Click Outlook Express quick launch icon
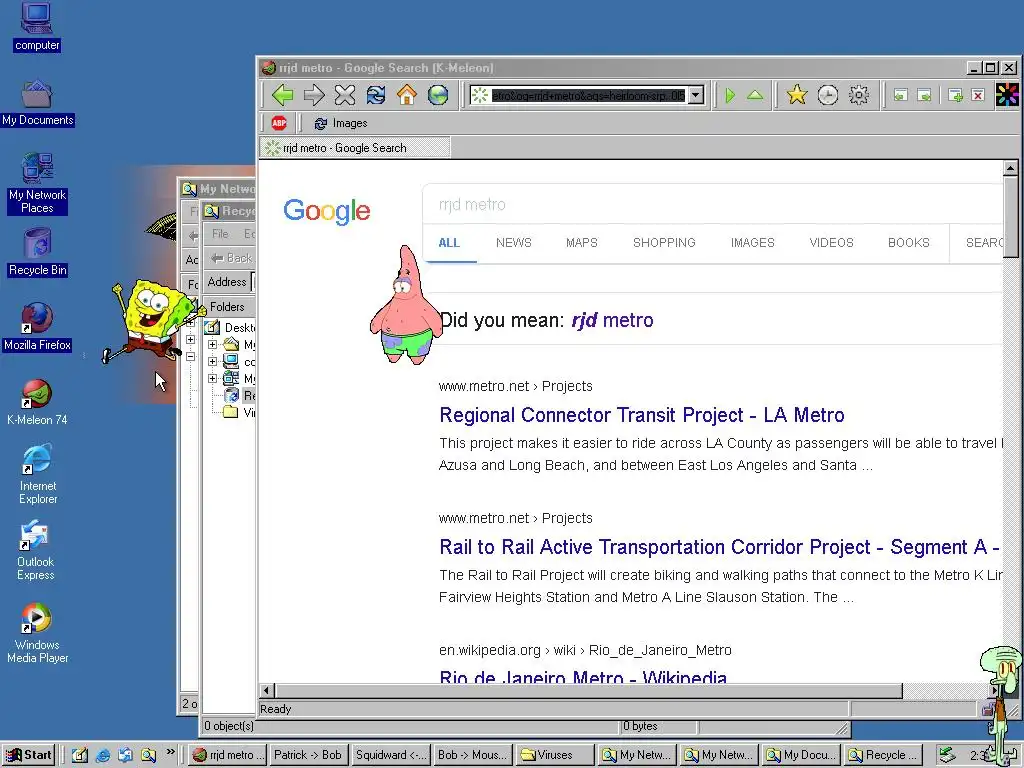The height and width of the screenshot is (768, 1024). [125, 755]
